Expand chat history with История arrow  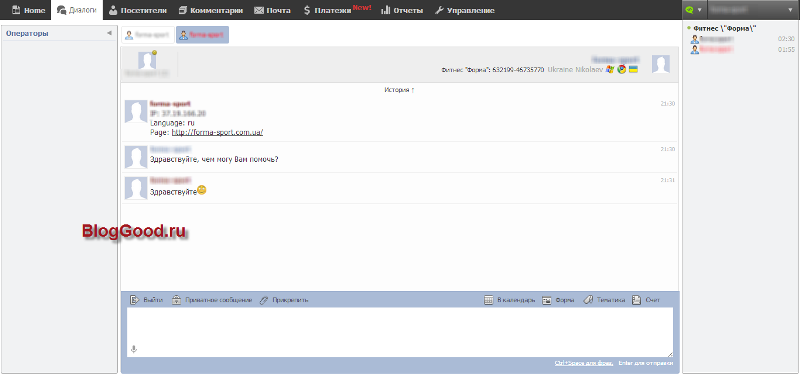tap(399, 90)
